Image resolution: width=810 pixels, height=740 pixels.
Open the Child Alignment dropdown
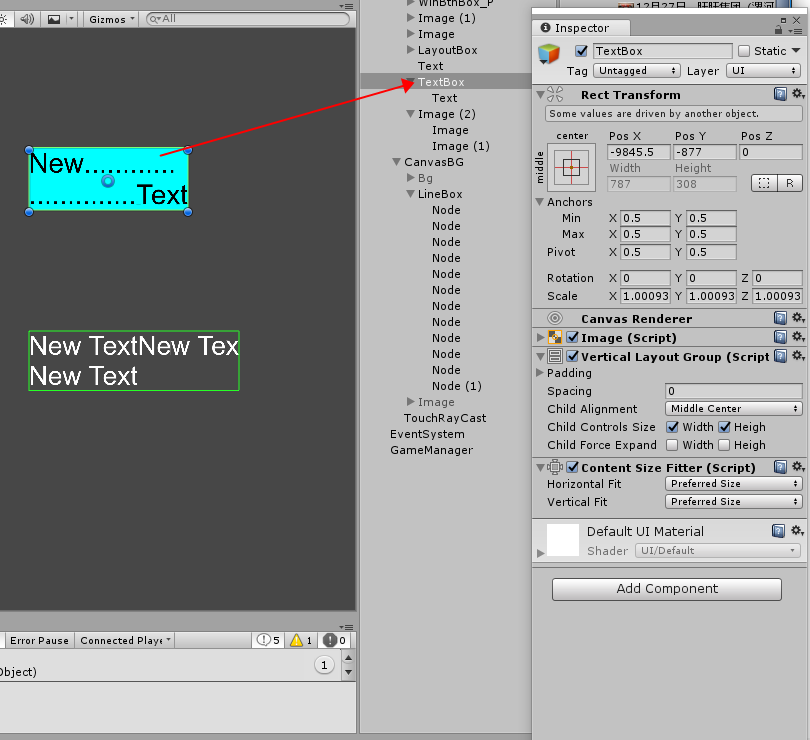point(733,409)
